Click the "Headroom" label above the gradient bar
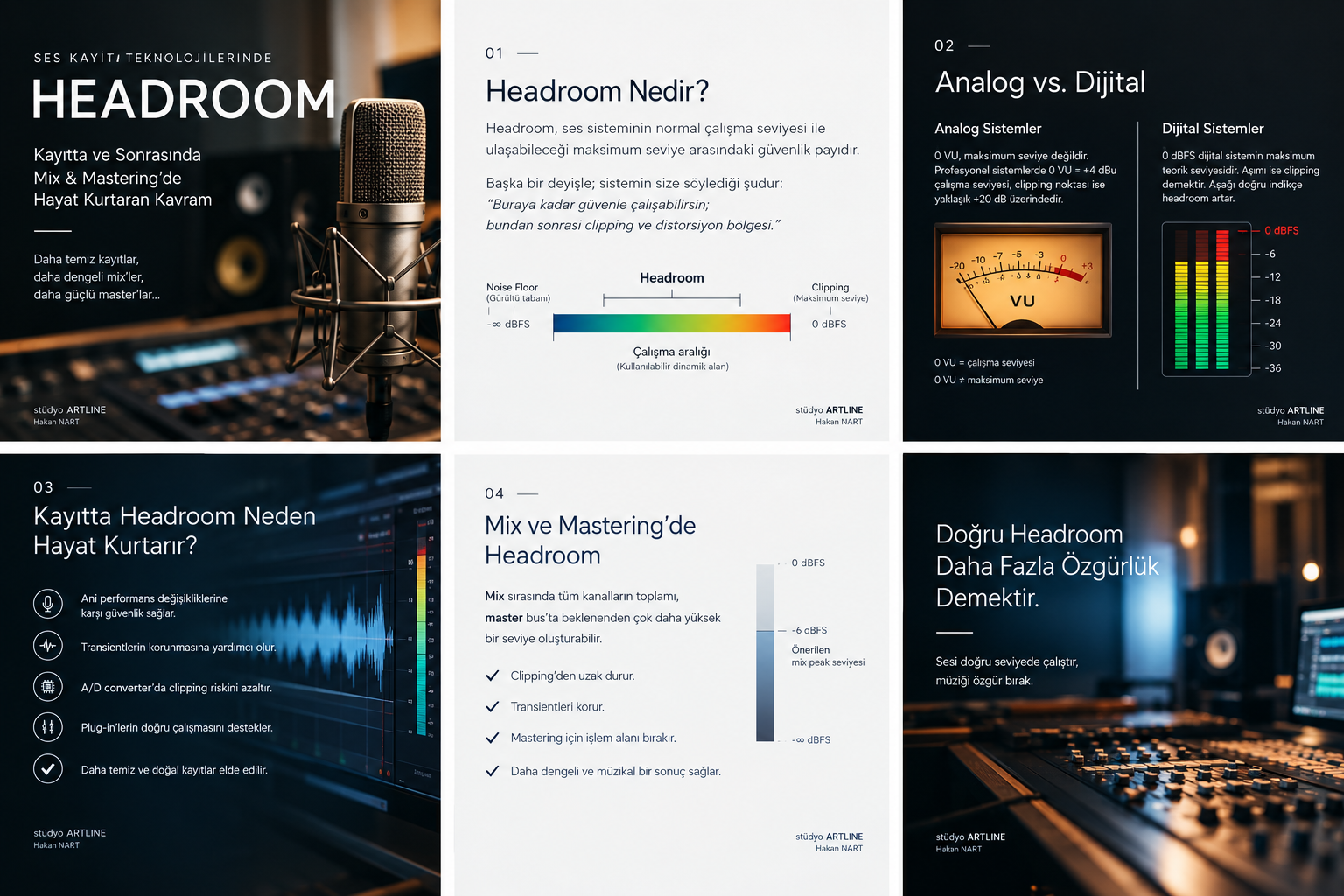This screenshot has width=1344, height=896. click(x=672, y=278)
